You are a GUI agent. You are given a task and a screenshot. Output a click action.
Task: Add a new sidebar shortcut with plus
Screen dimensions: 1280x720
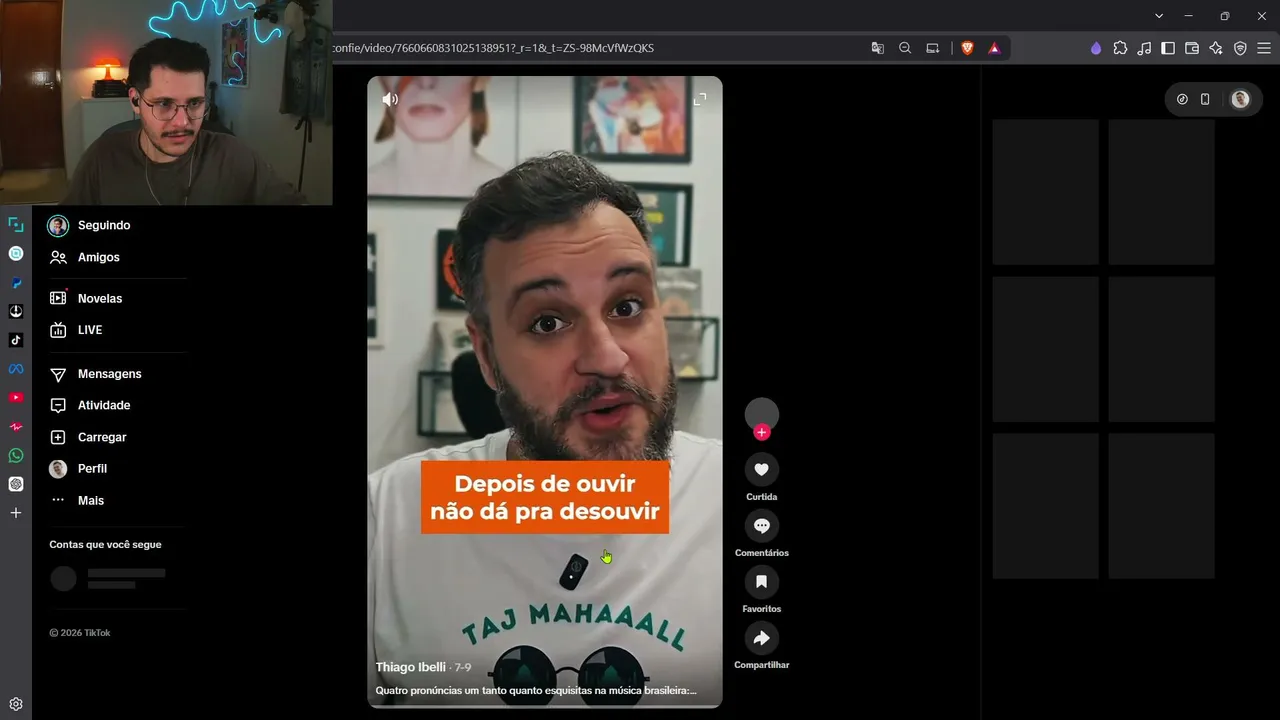coord(16,513)
